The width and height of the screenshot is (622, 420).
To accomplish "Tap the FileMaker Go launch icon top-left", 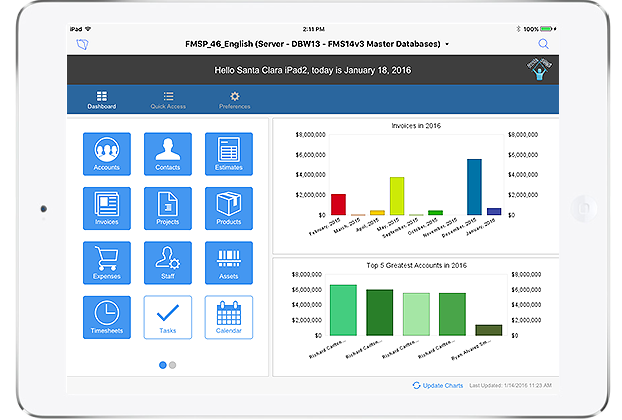I will (x=83, y=44).
